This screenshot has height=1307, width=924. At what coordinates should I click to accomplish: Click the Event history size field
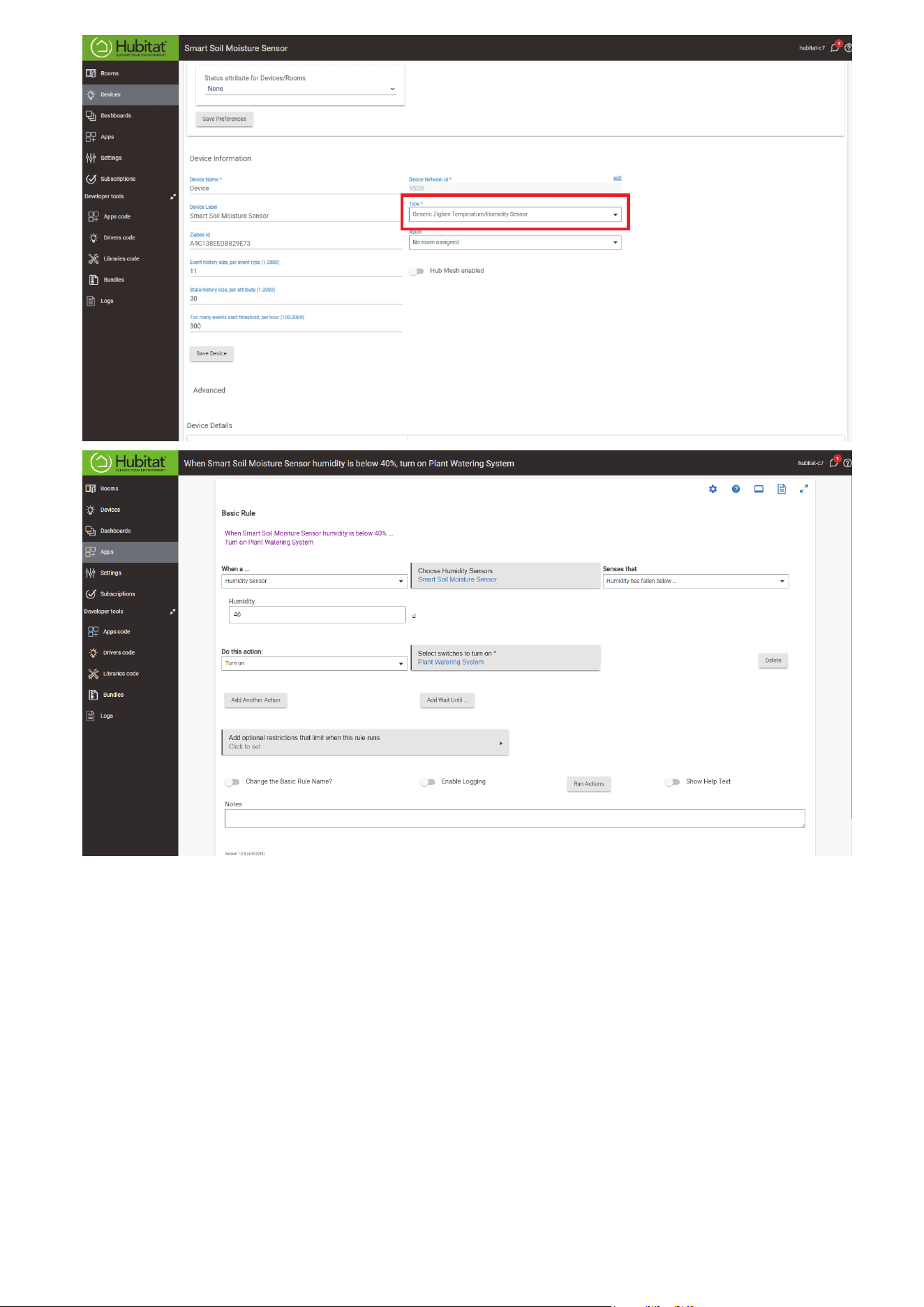(296, 271)
